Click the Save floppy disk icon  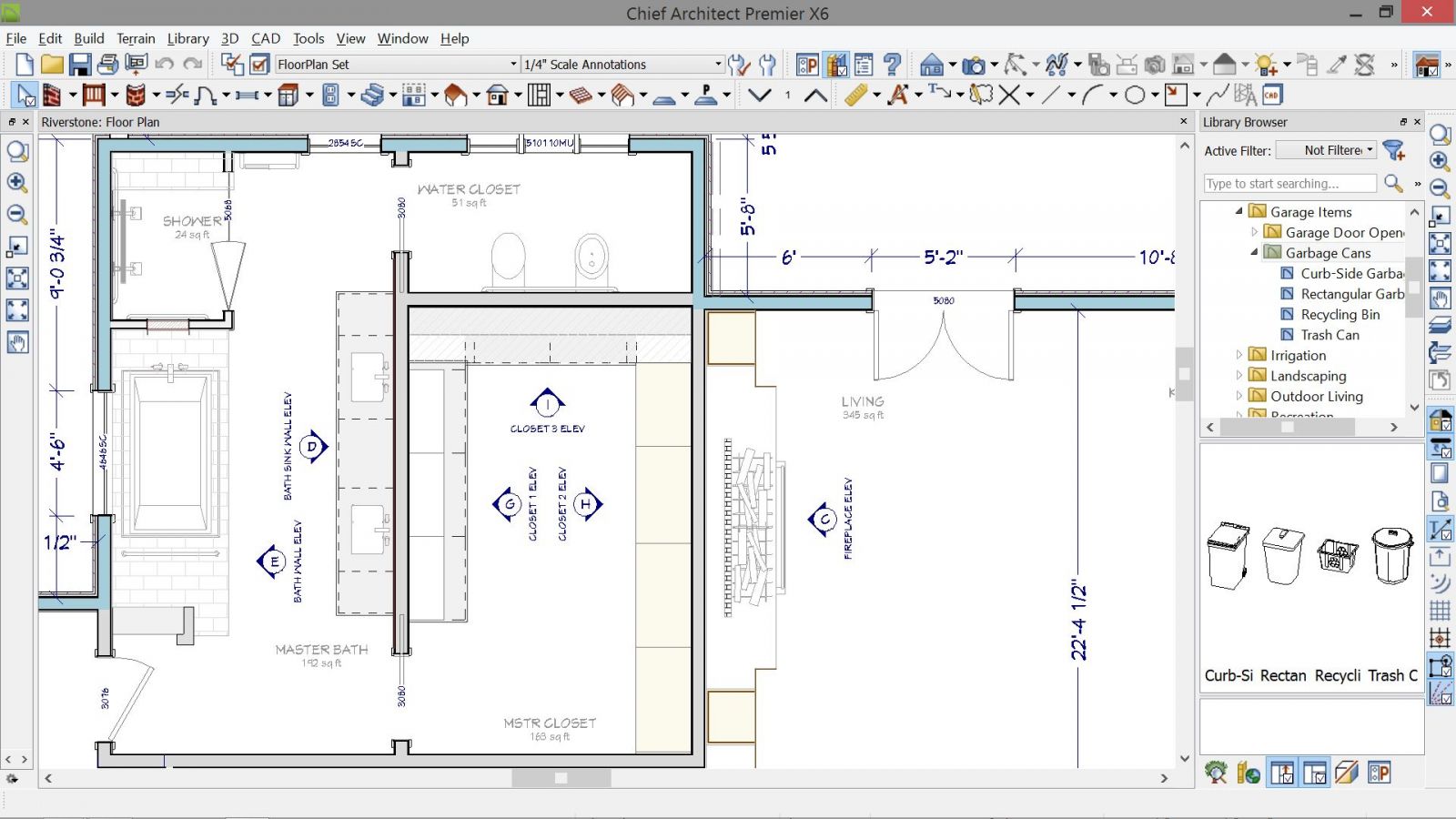80,65
